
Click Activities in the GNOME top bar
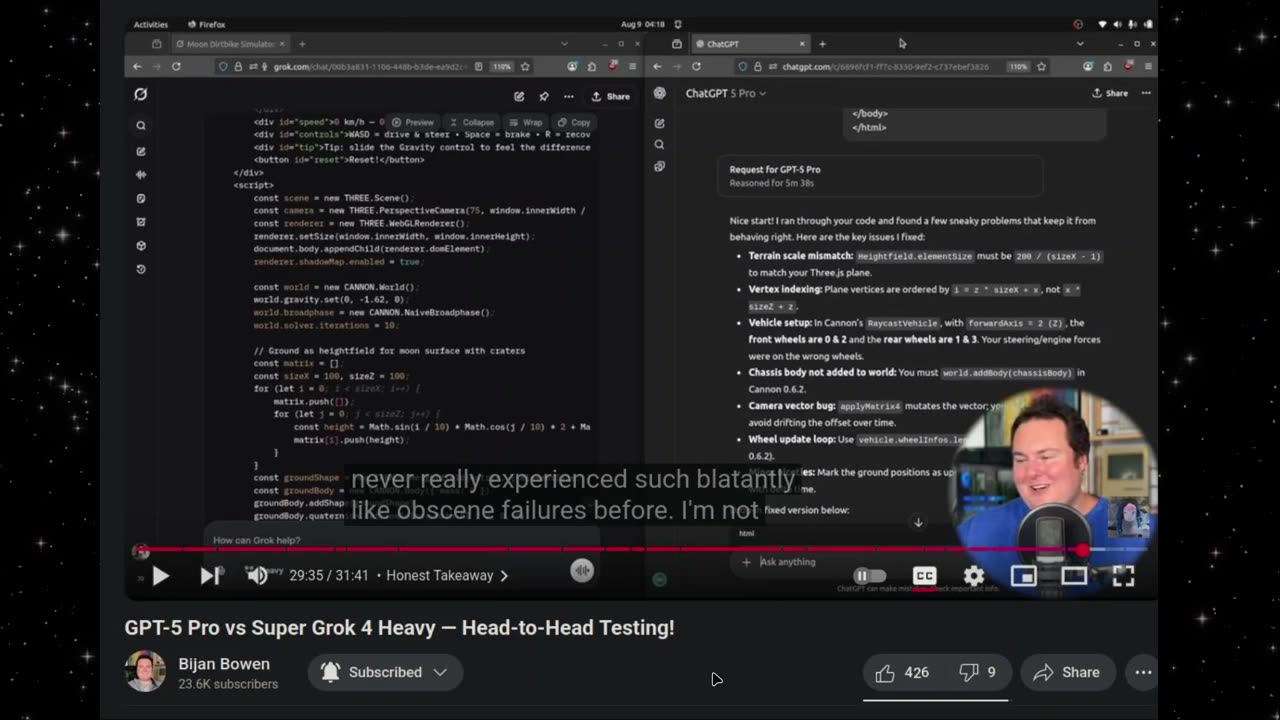151,24
